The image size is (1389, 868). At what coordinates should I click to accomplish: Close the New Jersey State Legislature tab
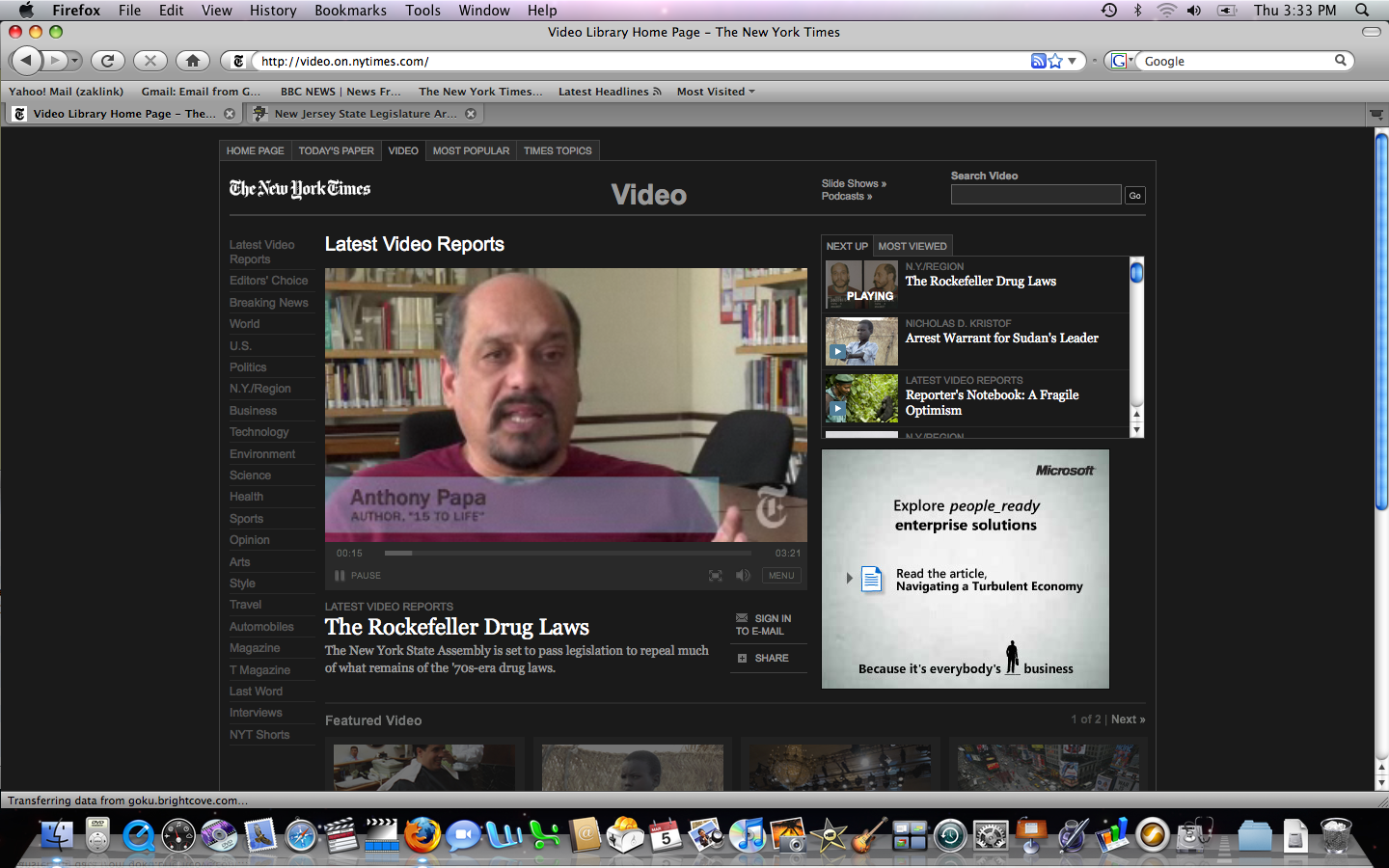point(471,114)
